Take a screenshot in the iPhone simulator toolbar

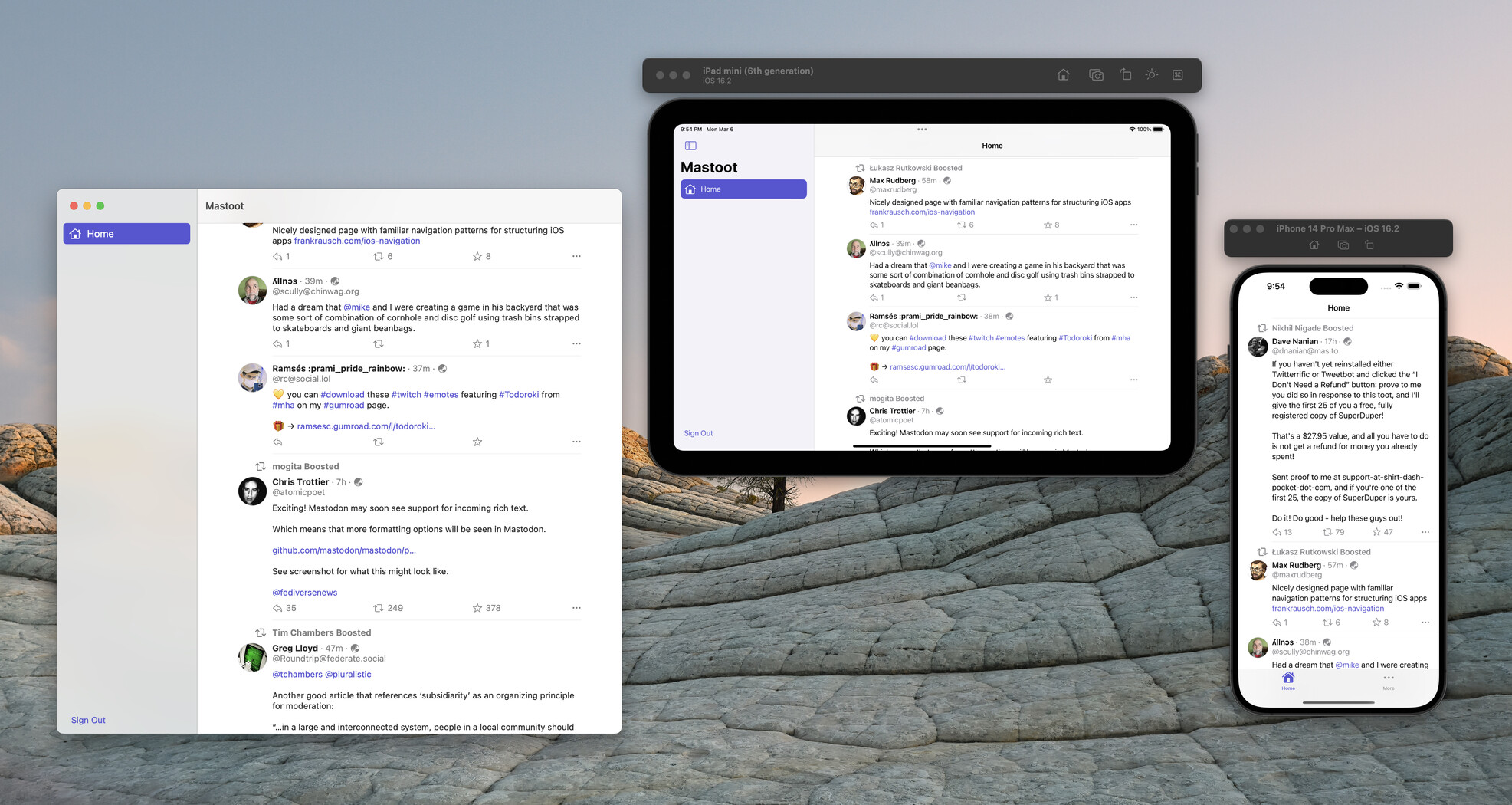coord(1343,245)
